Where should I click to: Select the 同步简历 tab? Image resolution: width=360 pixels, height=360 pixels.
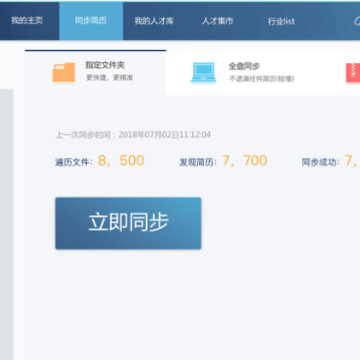click(91, 21)
